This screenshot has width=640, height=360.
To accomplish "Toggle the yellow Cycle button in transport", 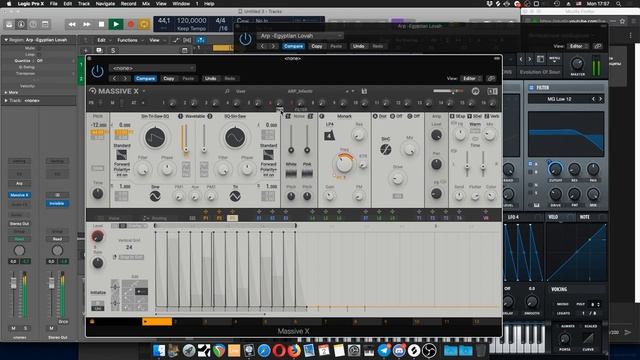I will click(x=144, y=24).
